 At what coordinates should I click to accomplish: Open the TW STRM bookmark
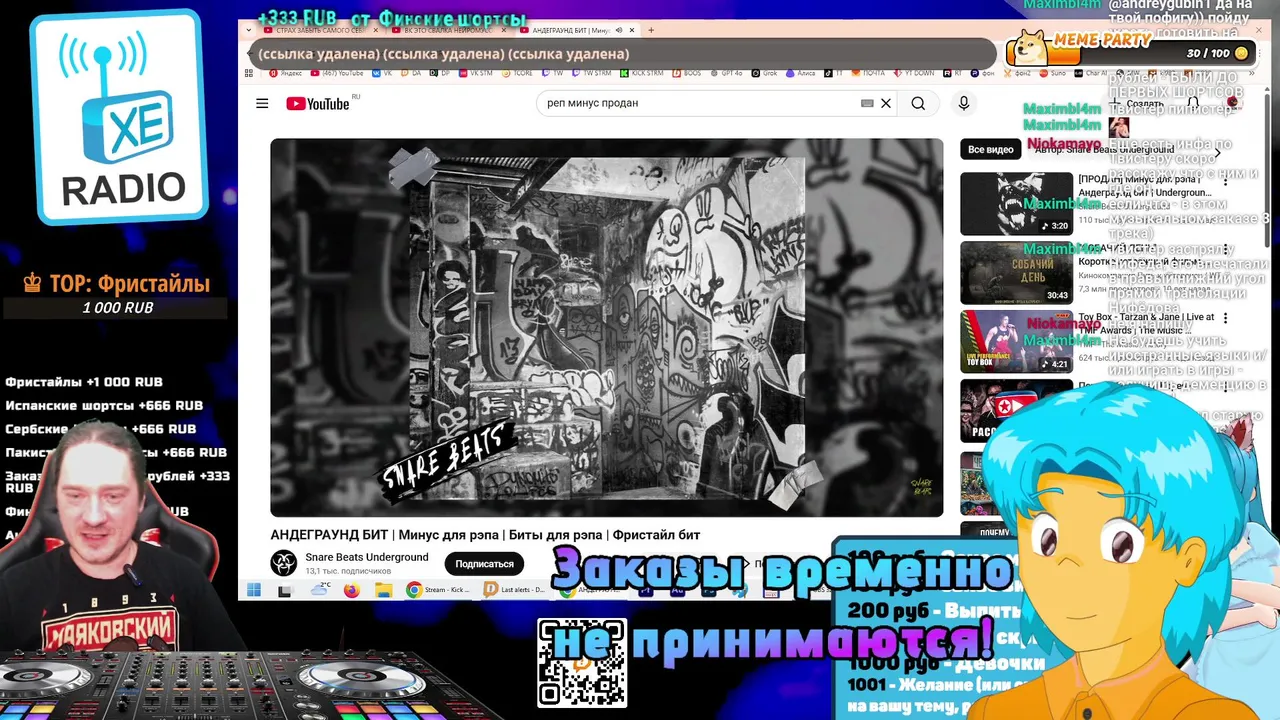click(592, 73)
